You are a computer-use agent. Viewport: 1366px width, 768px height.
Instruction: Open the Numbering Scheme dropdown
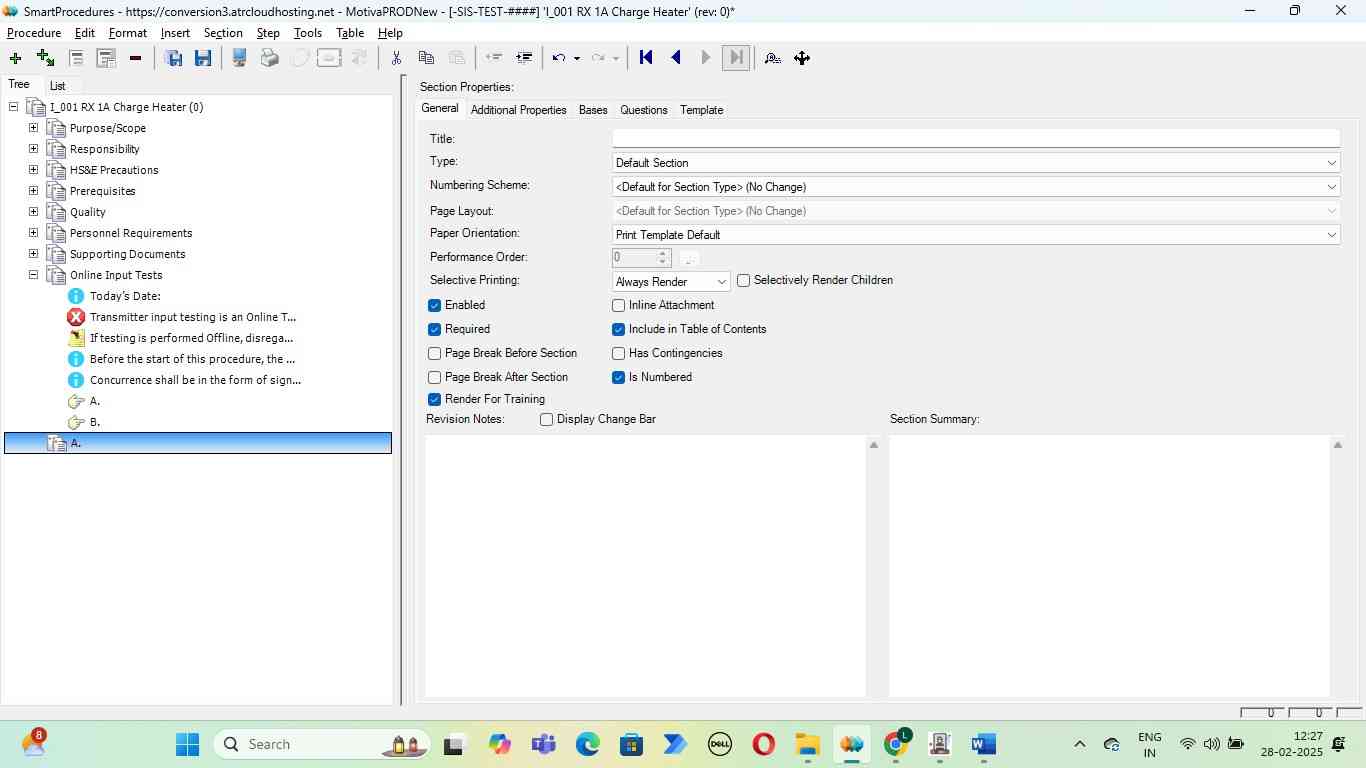pyautogui.click(x=976, y=187)
